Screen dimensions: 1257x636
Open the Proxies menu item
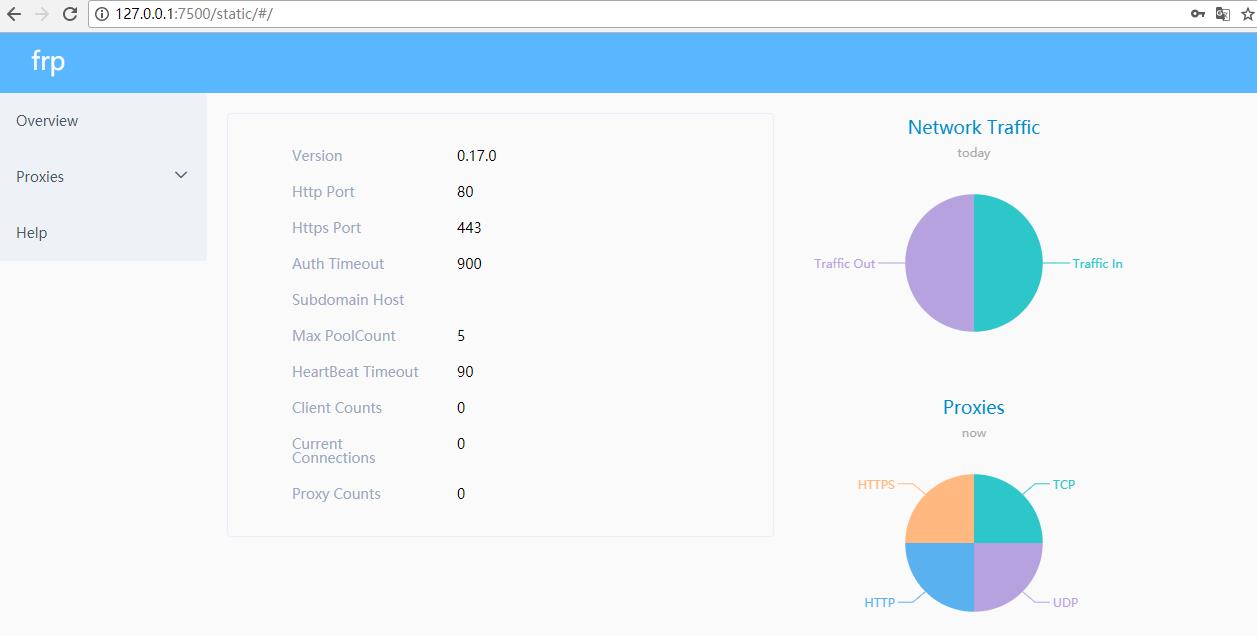(x=103, y=177)
